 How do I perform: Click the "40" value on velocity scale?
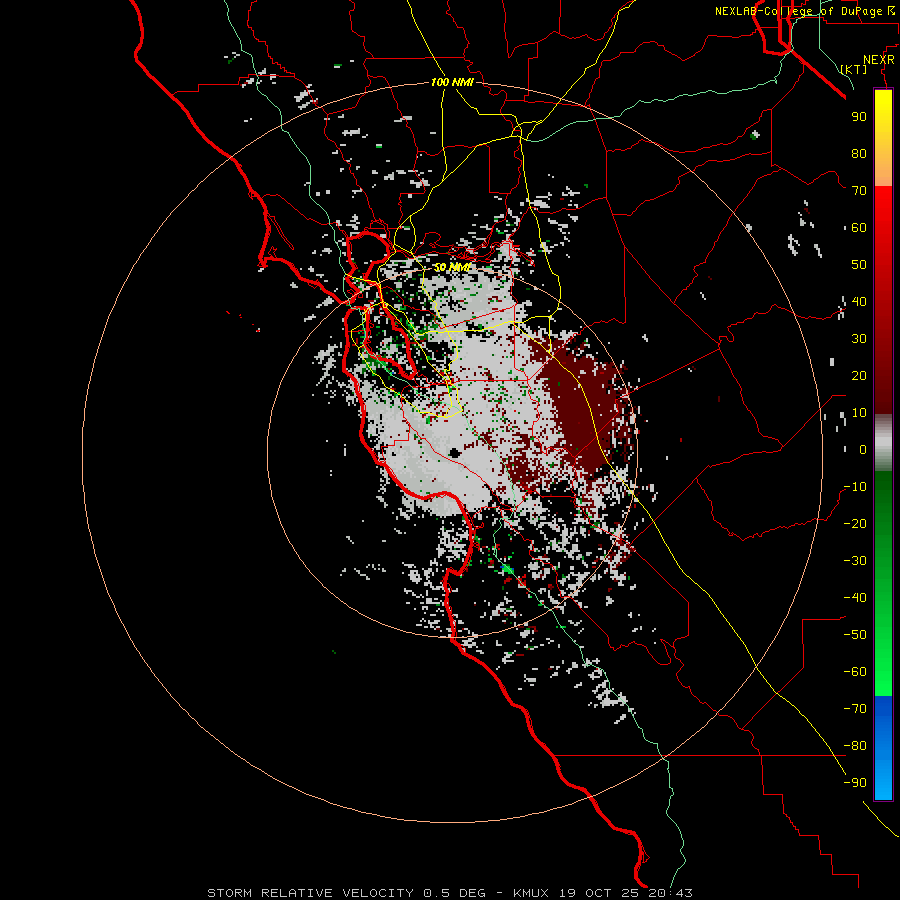pyautogui.click(x=859, y=301)
